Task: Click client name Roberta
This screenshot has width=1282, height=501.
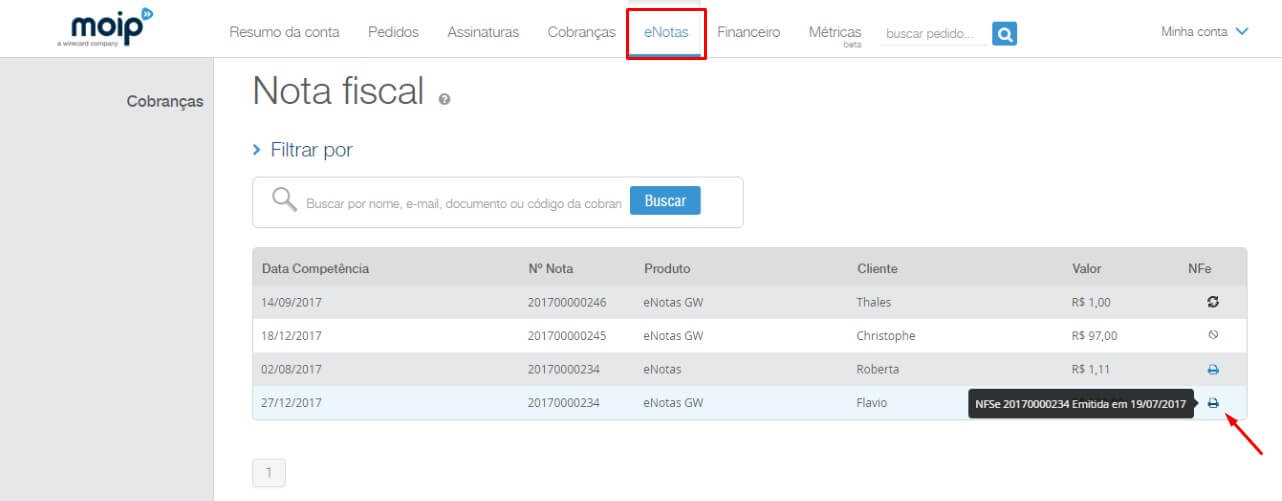Action: point(878,369)
